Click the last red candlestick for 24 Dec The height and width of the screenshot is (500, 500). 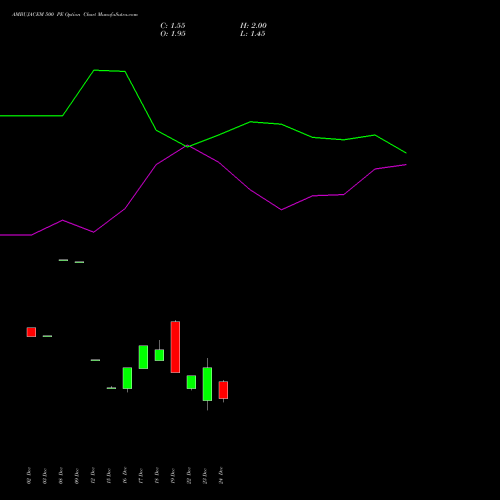point(223,390)
